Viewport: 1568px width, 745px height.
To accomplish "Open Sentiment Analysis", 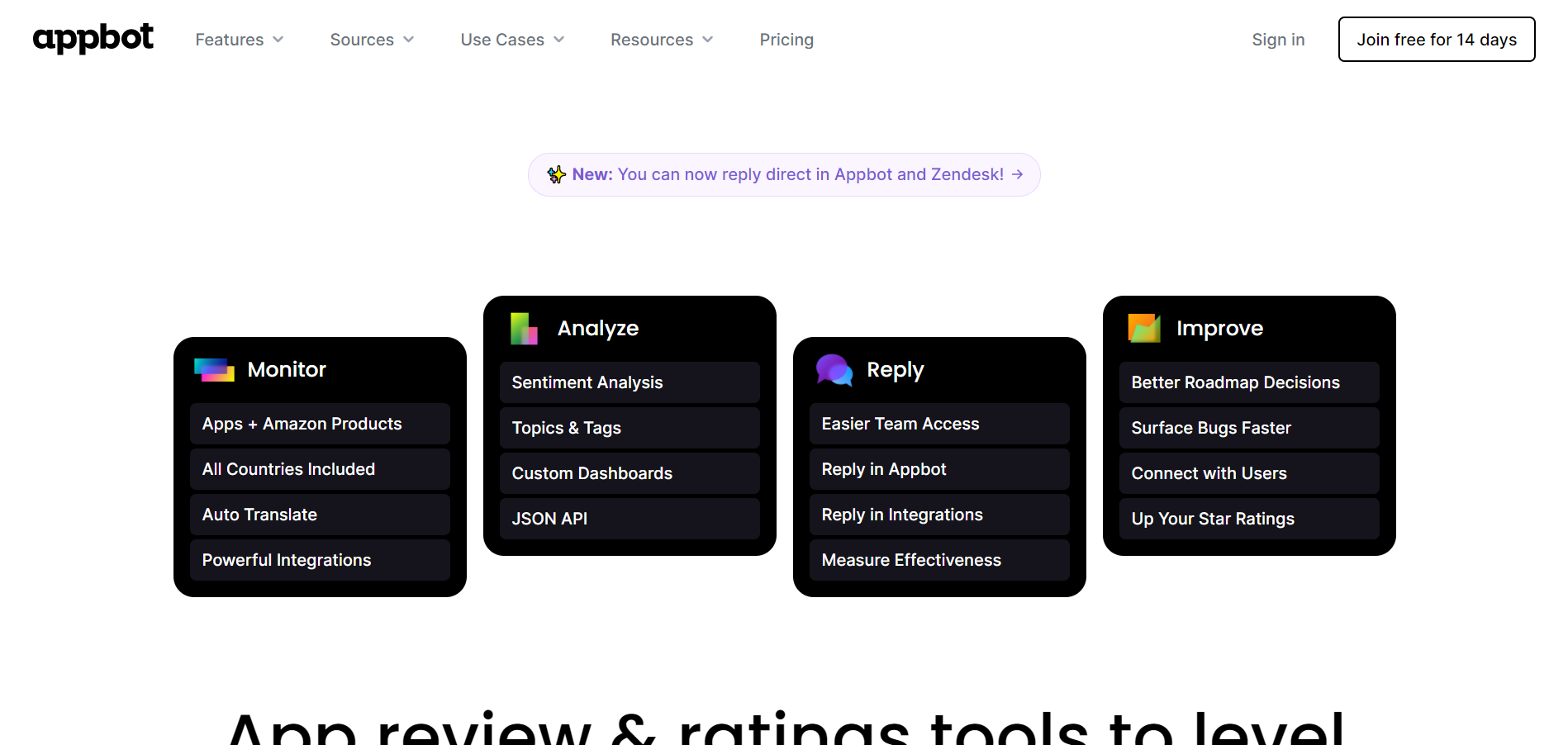I will [x=630, y=382].
